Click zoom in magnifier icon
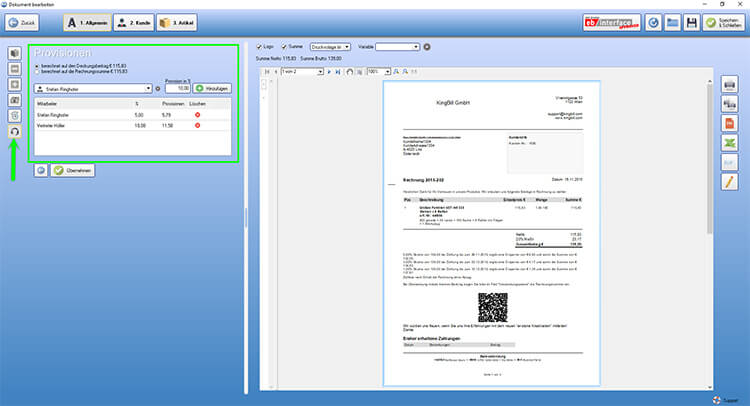Viewport: 750px width, 406px height. coord(396,71)
